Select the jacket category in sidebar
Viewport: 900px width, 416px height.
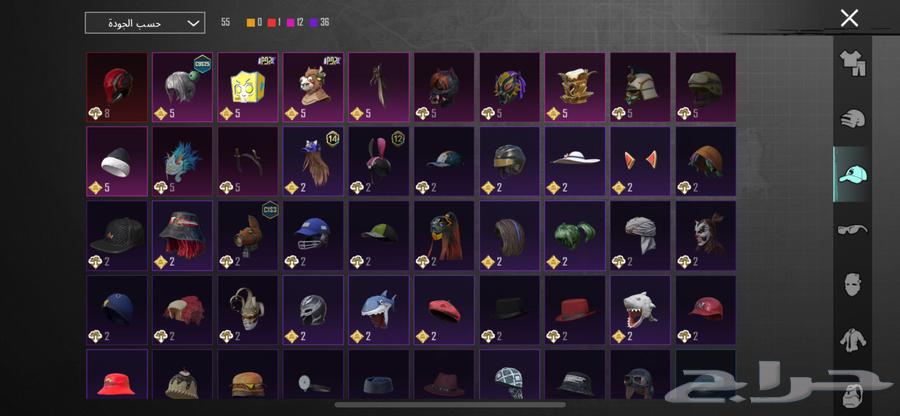(x=852, y=340)
